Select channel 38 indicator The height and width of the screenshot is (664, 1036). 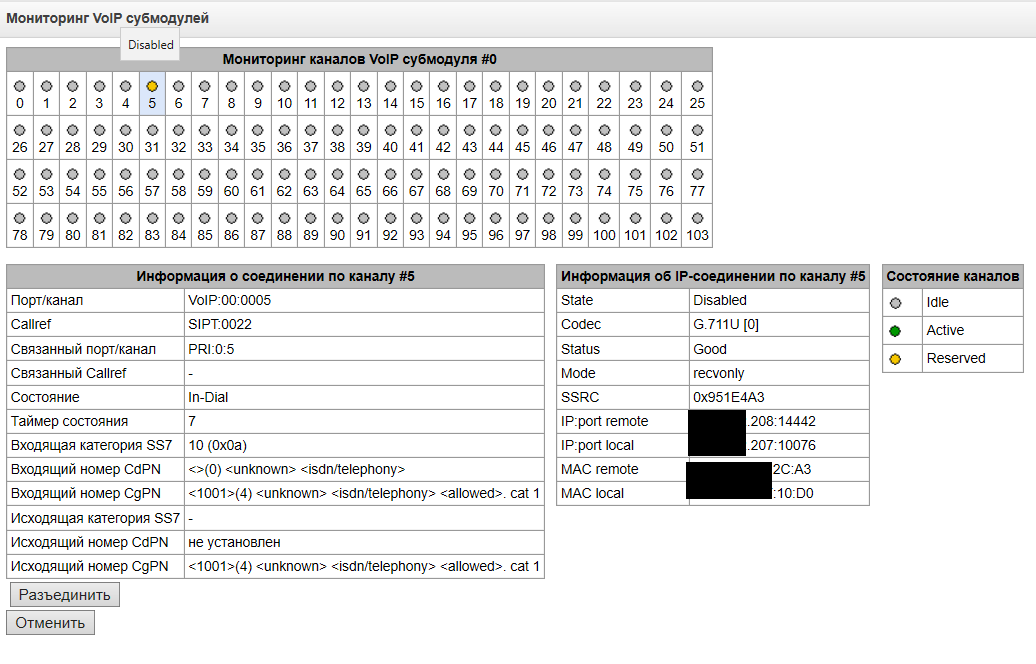338,130
